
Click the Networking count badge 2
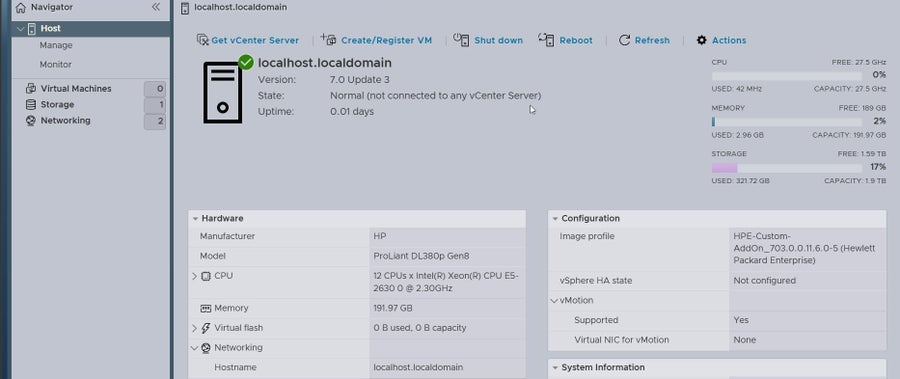155,121
